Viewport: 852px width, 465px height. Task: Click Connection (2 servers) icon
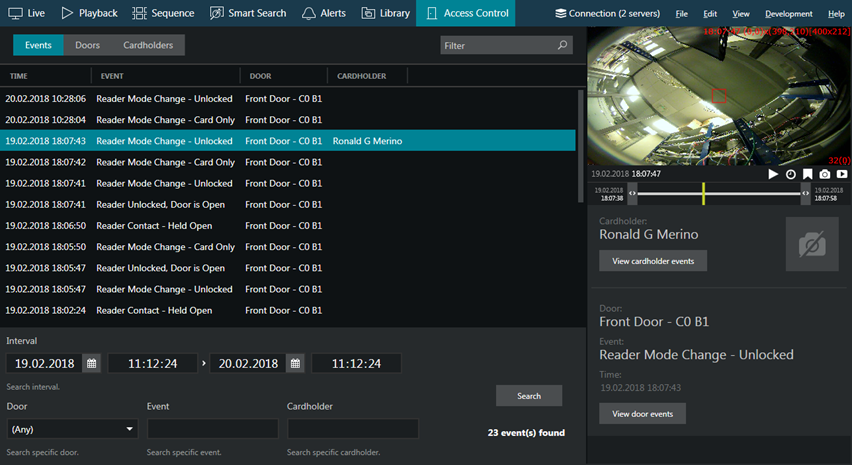[x=560, y=14]
